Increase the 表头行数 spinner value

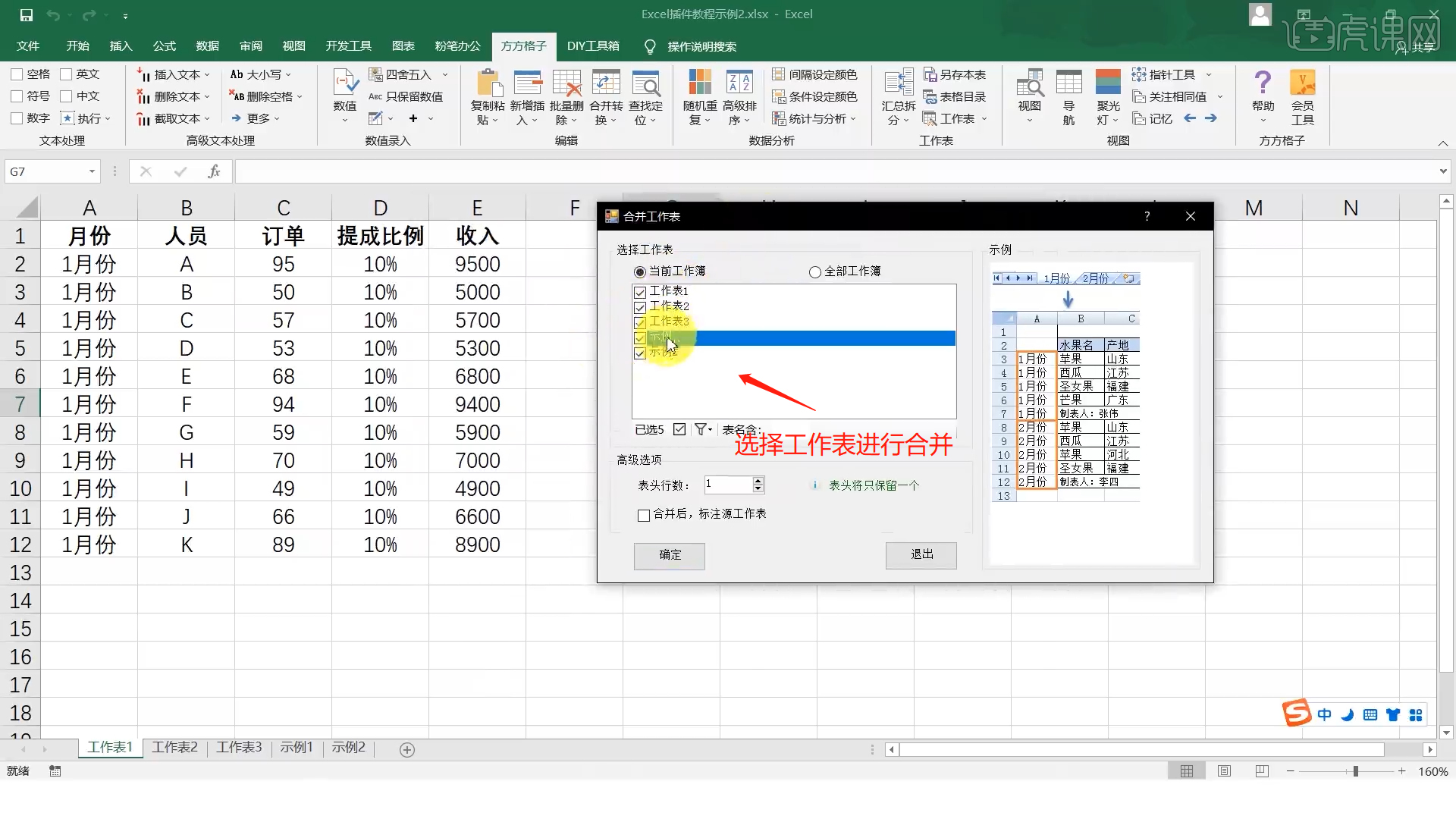pos(758,481)
